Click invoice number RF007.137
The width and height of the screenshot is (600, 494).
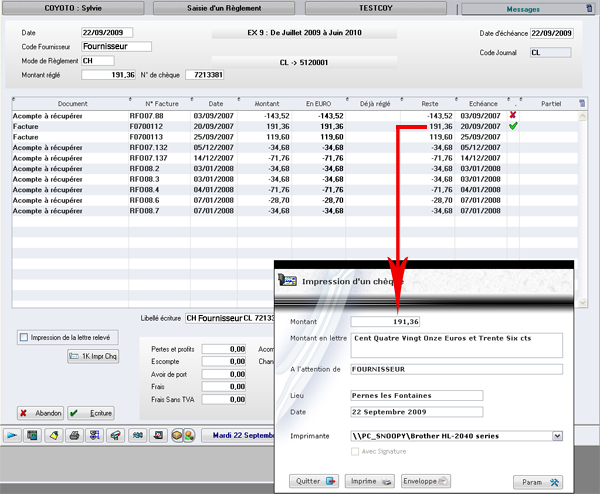pos(148,158)
